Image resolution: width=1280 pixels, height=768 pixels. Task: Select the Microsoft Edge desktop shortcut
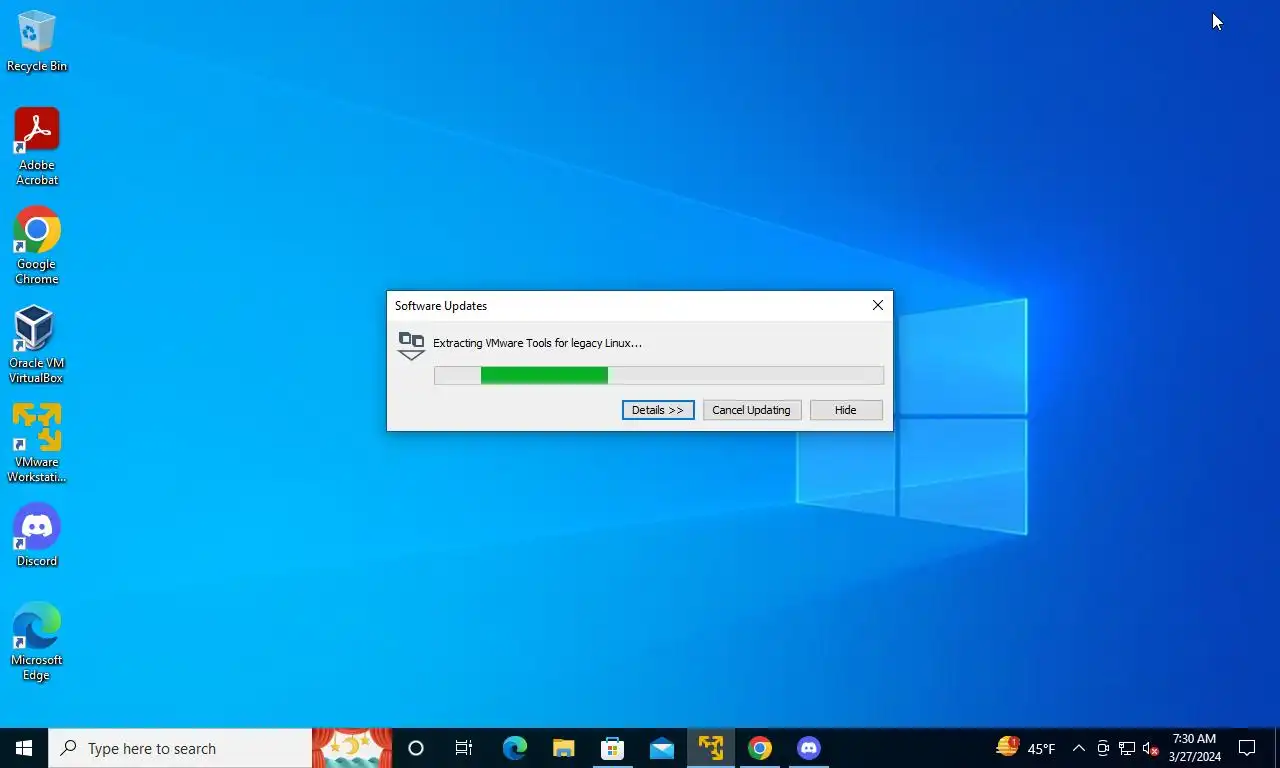(x=37, y=642)
